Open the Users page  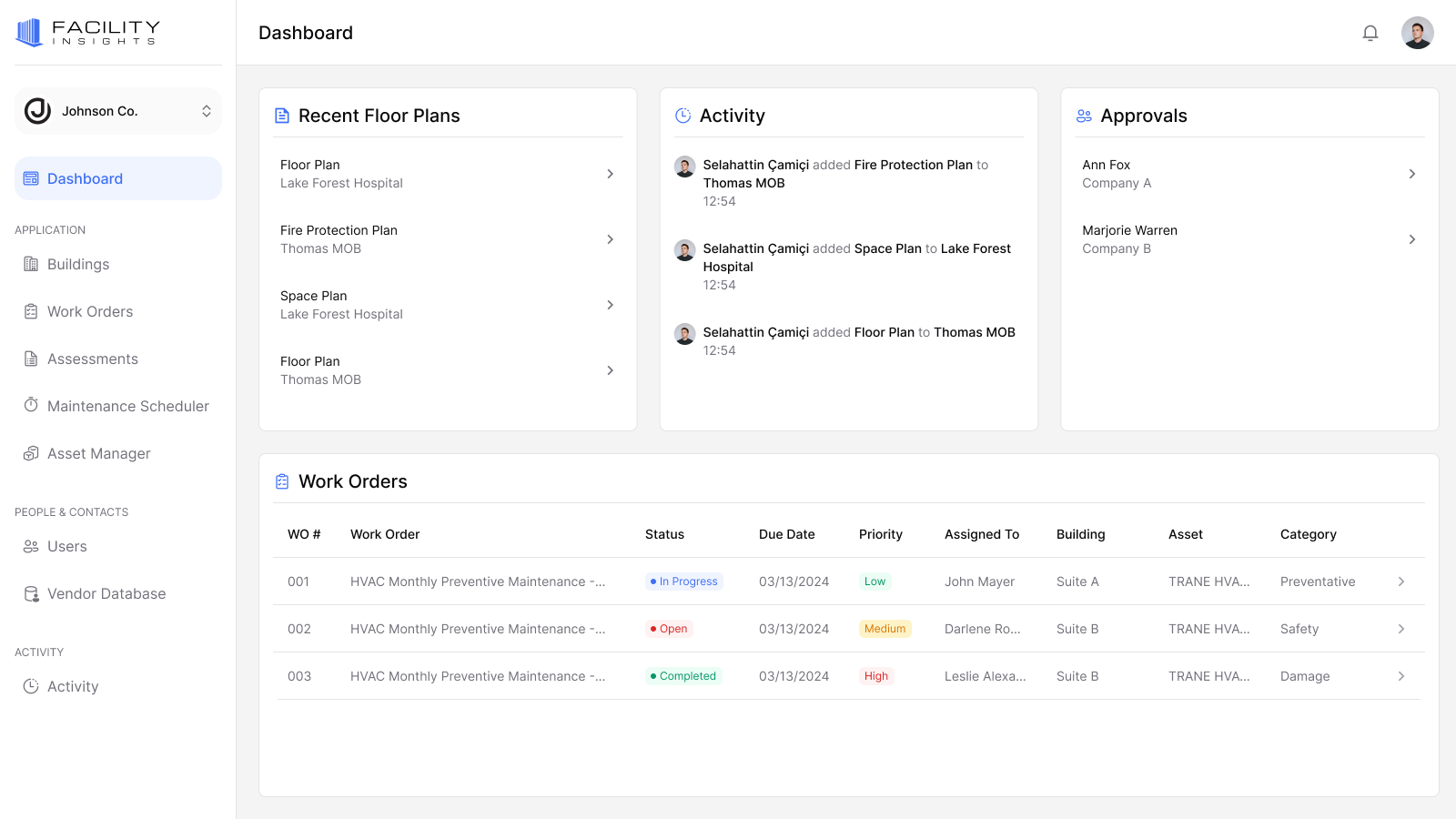(67, 546)
